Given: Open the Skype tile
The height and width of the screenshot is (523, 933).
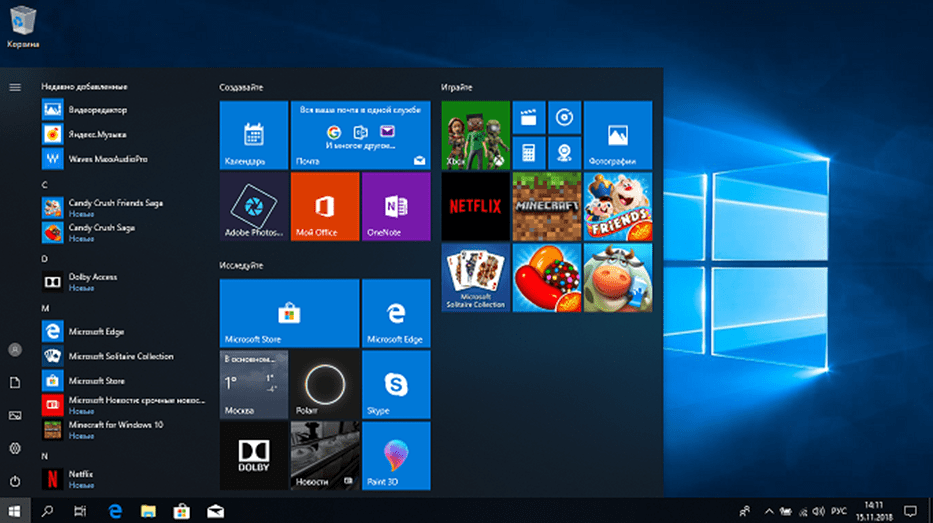Looking at the screenshot, I should pyautogui.click(x=395, y=384).
